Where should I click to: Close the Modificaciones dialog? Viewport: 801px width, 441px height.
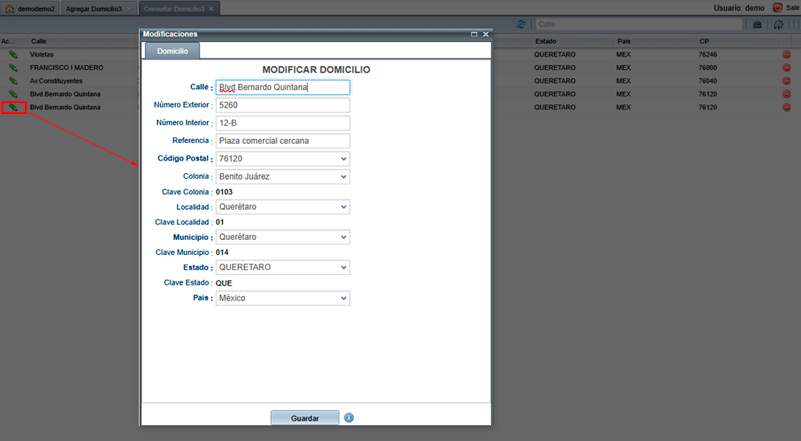point(486,34)
